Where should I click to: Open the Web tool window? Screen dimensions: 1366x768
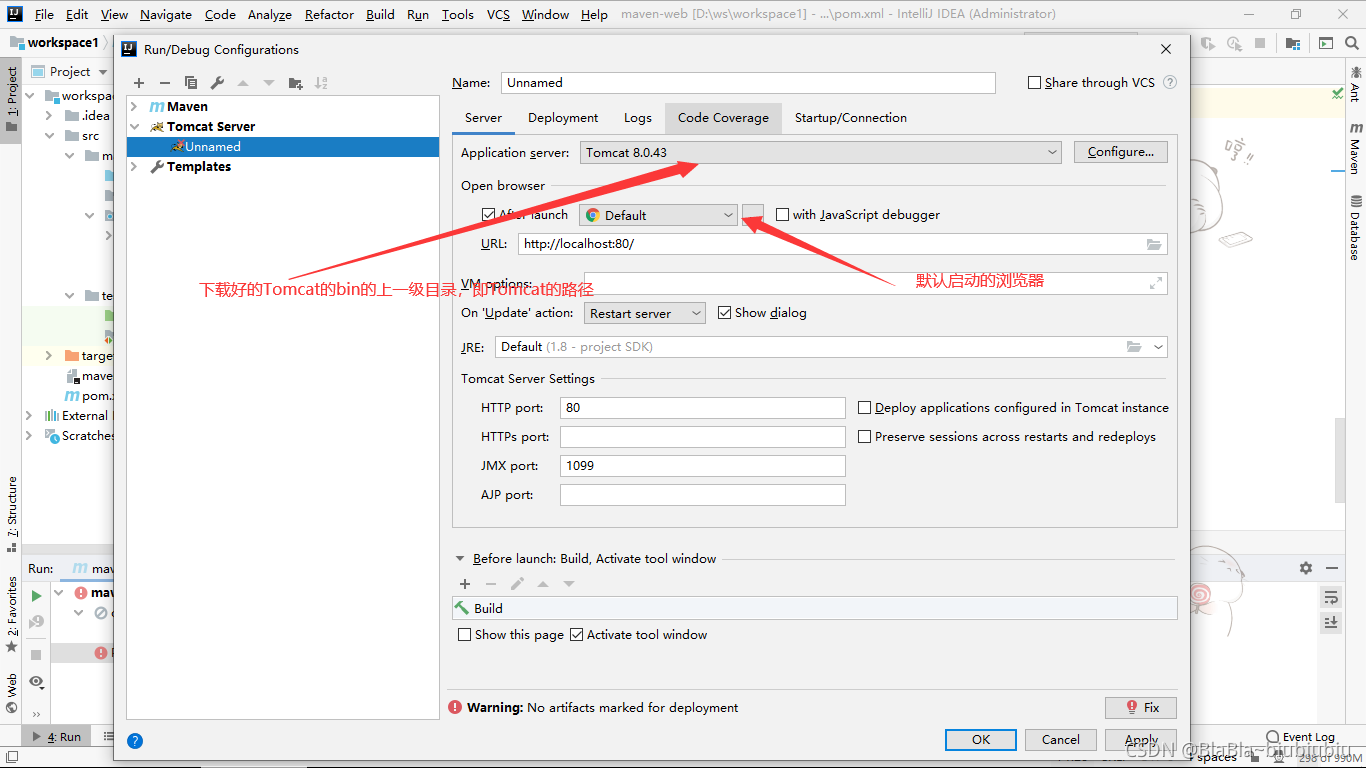click(12, 693)
